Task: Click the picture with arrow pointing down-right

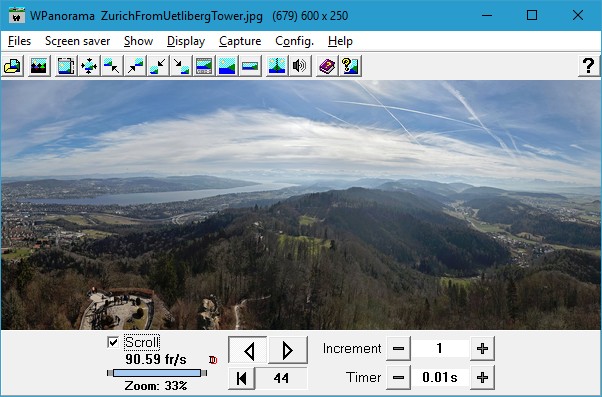Action: click(x=181, y=66)
